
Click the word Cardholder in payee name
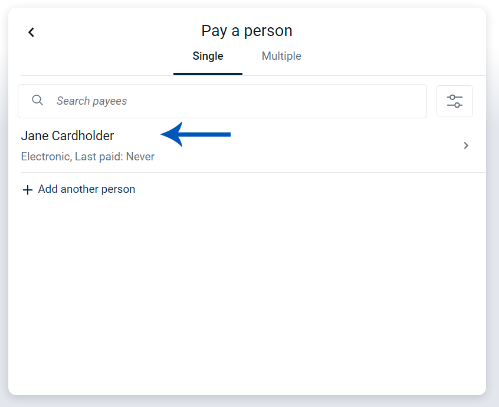pos(83,136)
